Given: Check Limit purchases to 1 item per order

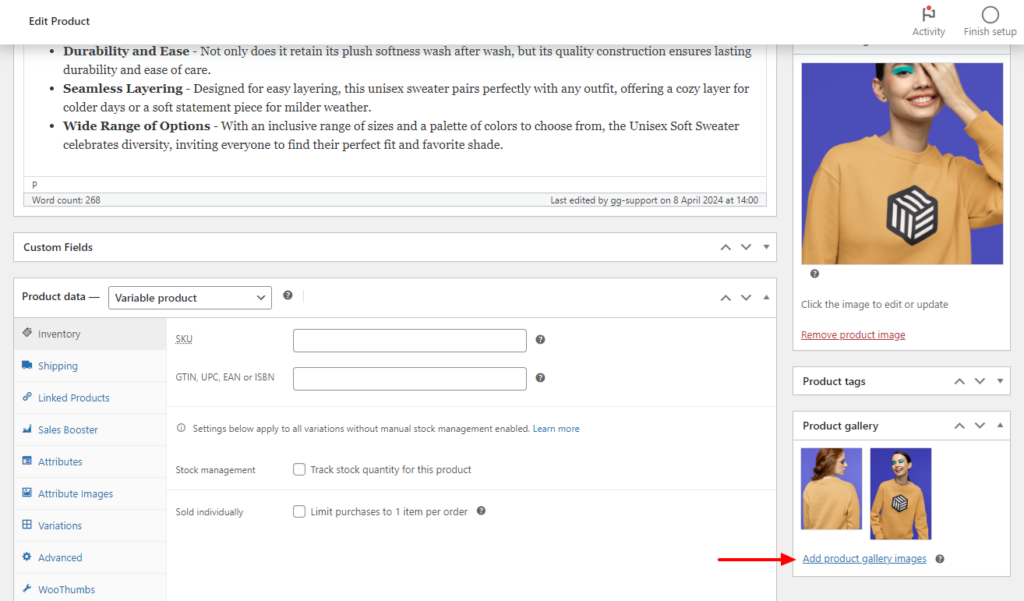Looking at the screenshot, I should click(298, 511).
